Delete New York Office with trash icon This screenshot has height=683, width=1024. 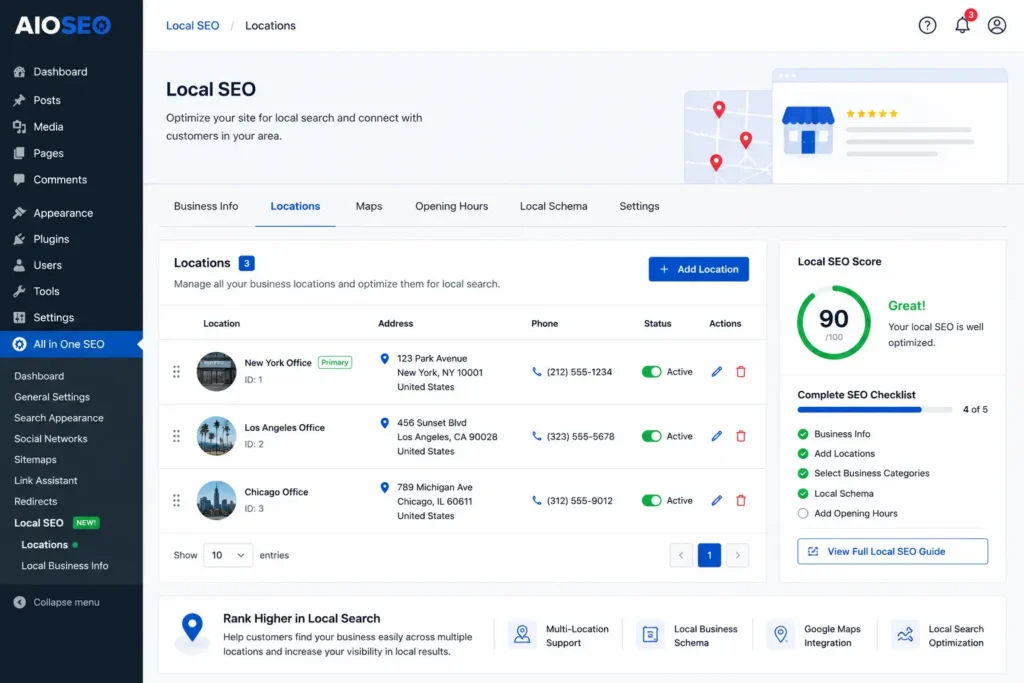(741, 372)
